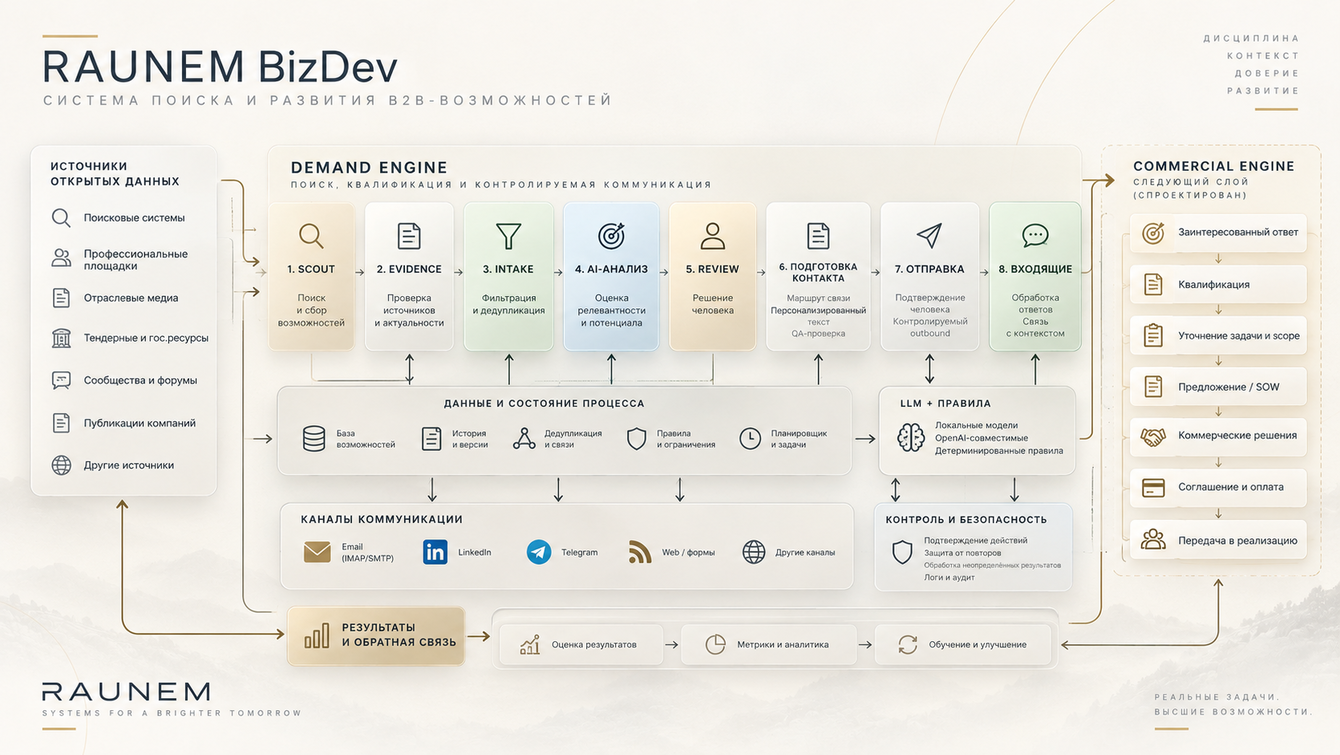Click the brain icon in LLM + ПРАВИЛА
The image size is (1340, 755).
(911, 438)
